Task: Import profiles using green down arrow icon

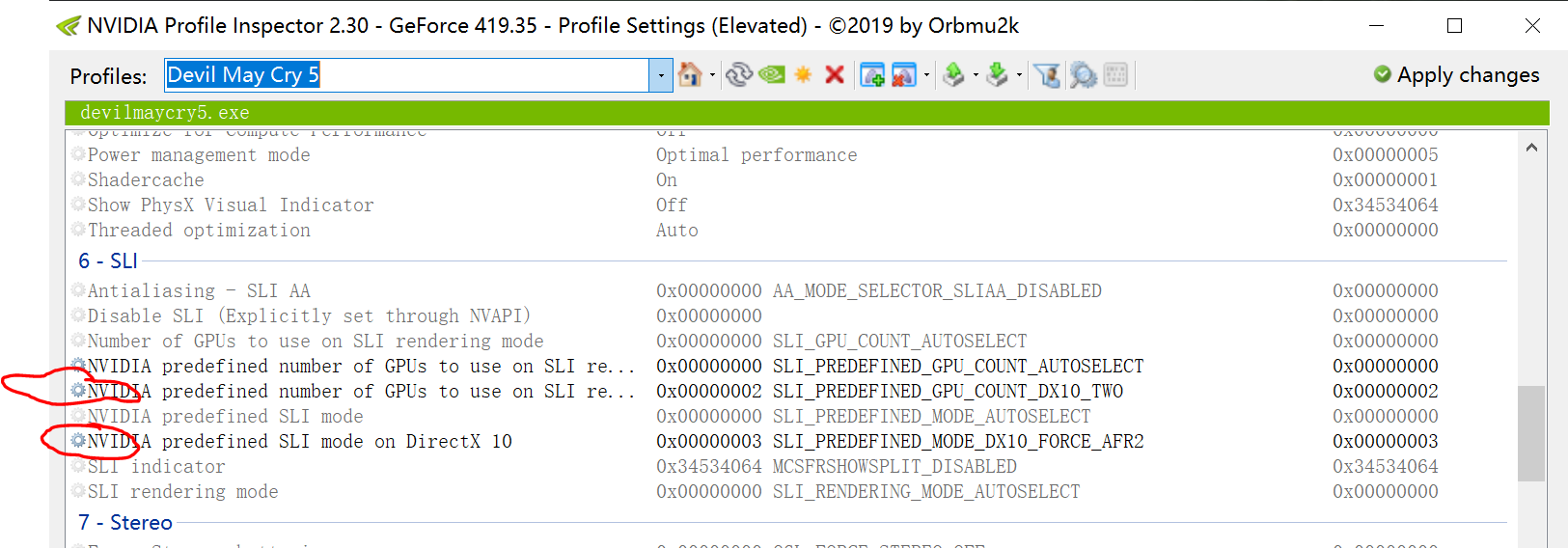Action: tap(998, 74)
